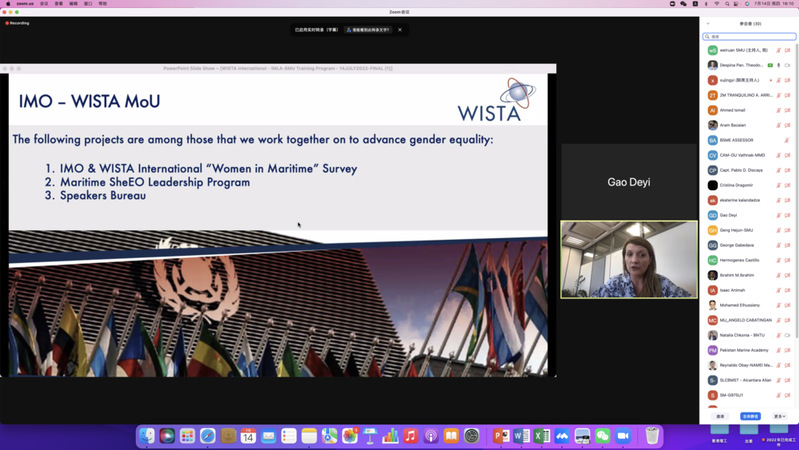The width and height of the screenshot is (799, 450).
Task: Select participant MU_ANGELO CABATINGAN
Action: (749, 320)
